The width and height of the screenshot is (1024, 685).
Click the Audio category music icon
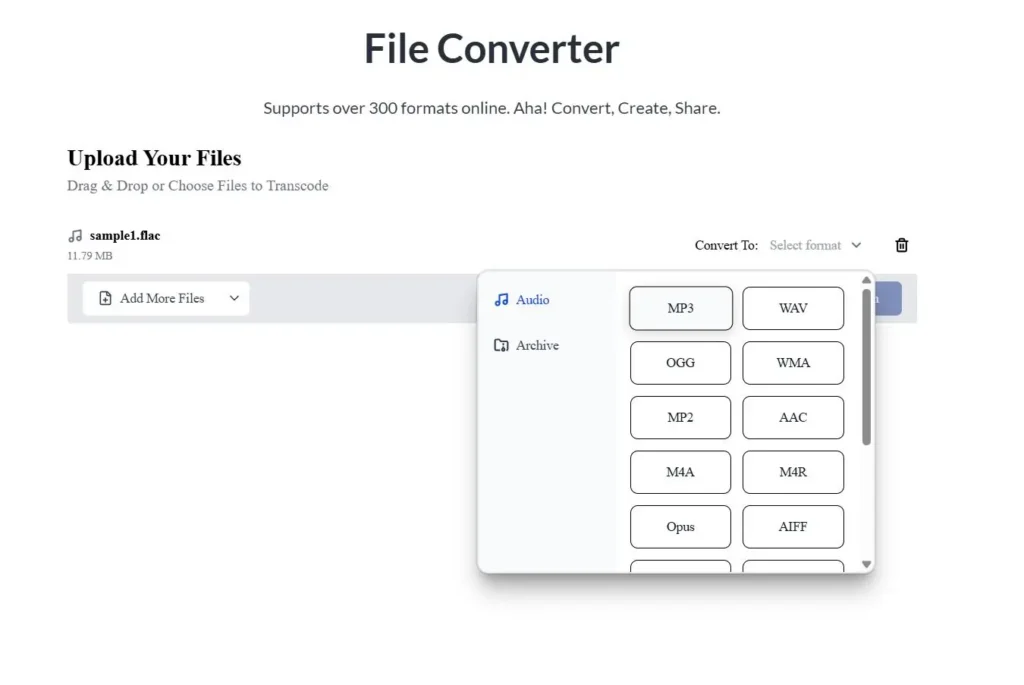click(x=502, y=300)
